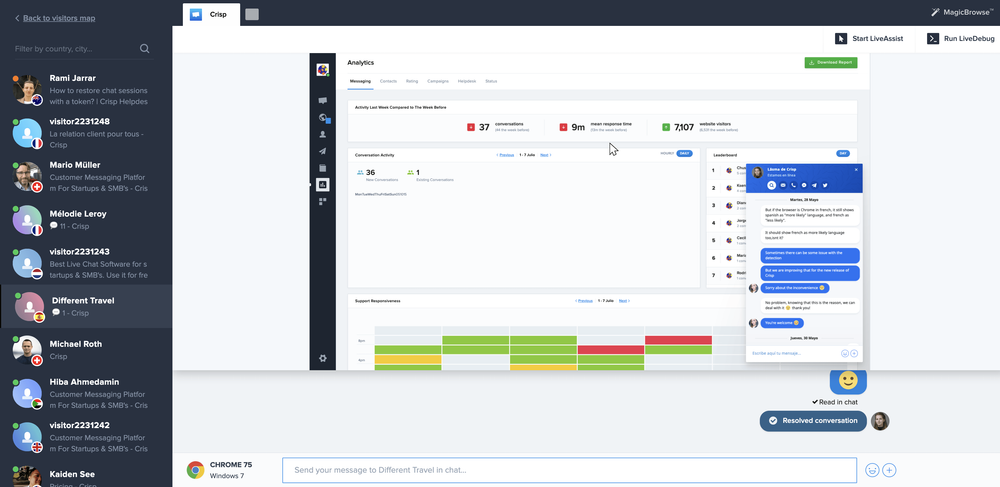Type in the Send your message field
This screenshot has width=1000, height=487.
click(x=568, y=470)
